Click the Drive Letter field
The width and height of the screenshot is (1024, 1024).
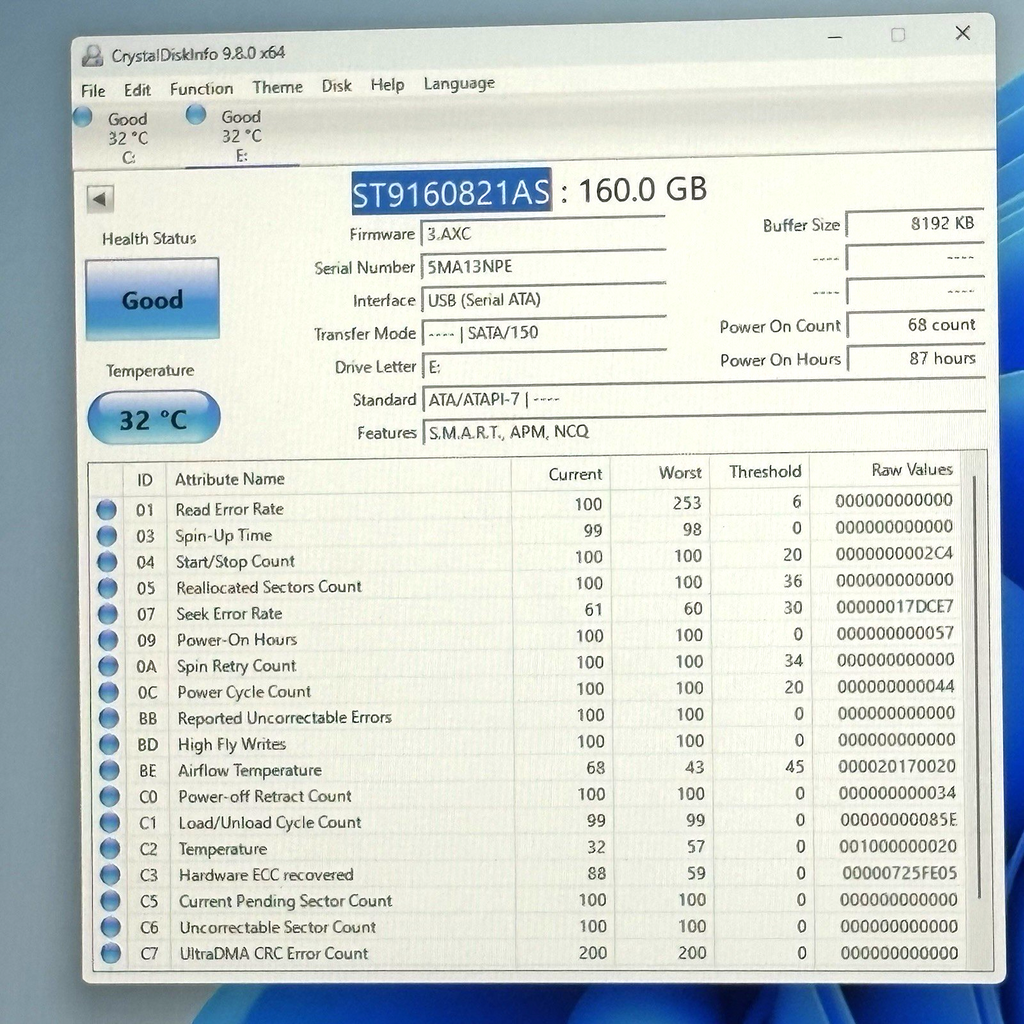tap(543, 366)
